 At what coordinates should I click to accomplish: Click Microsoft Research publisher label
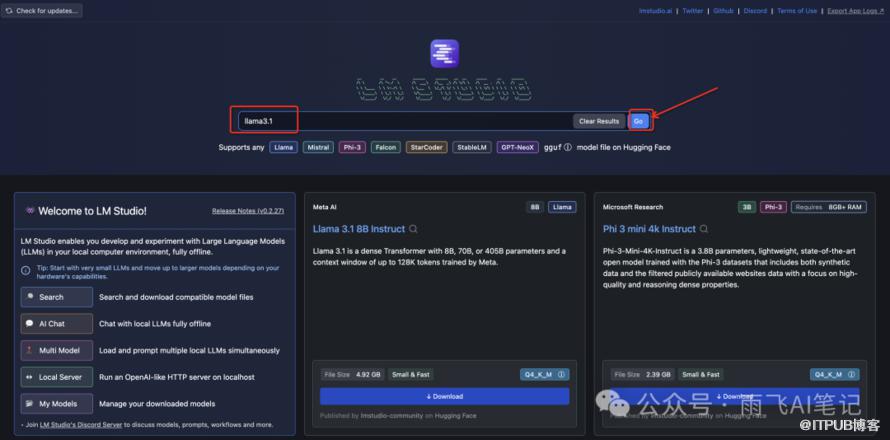pyautogui.click(x=633, y=207)
